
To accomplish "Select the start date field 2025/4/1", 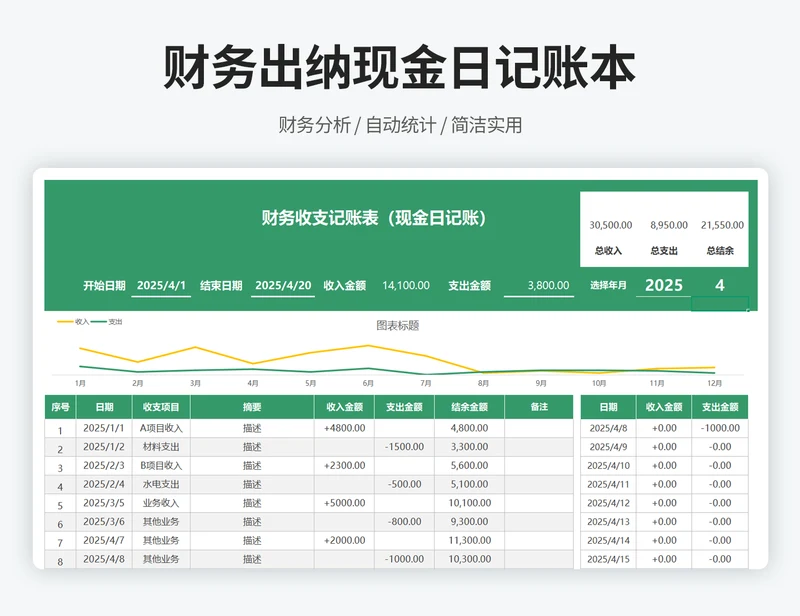I will coord(161,285).
